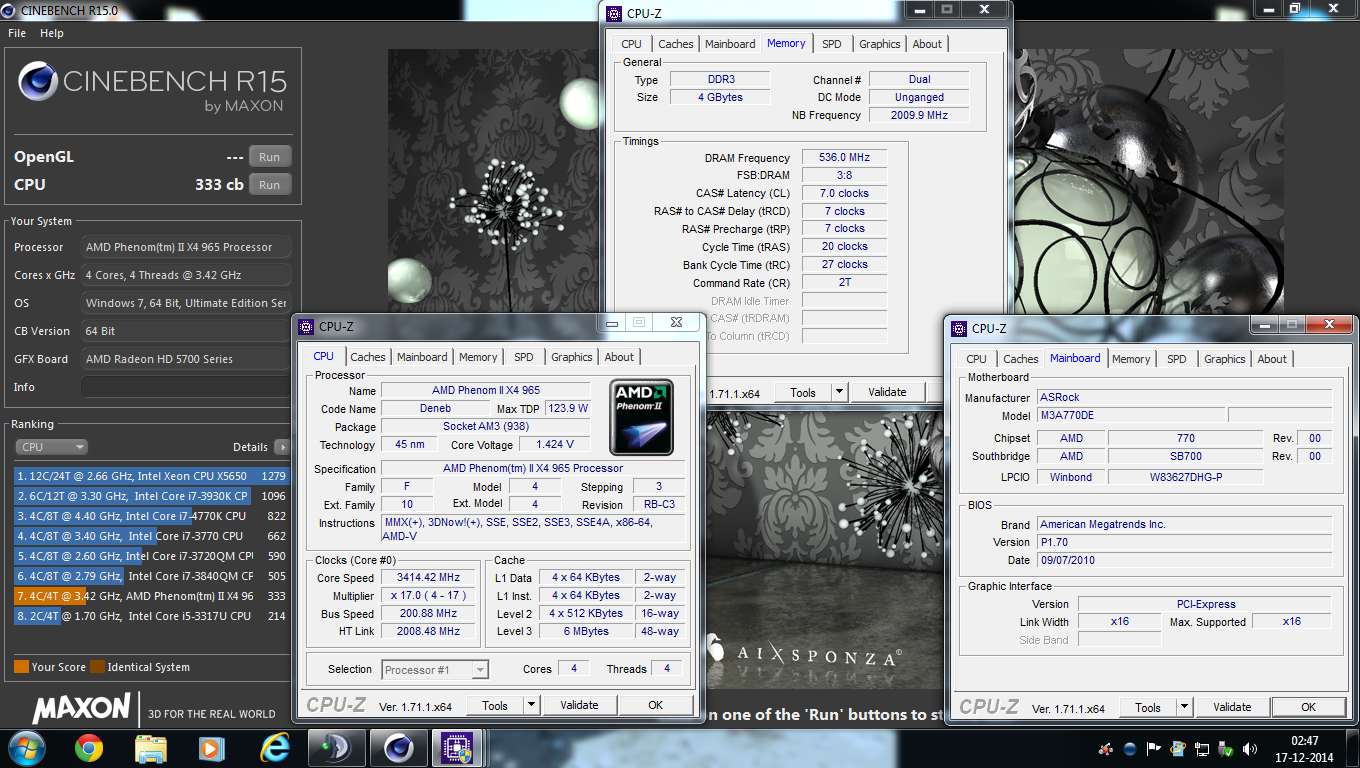Open the Help menu in Cinebench
Viewport: 1360px width, 768px height.
[52, 33]
